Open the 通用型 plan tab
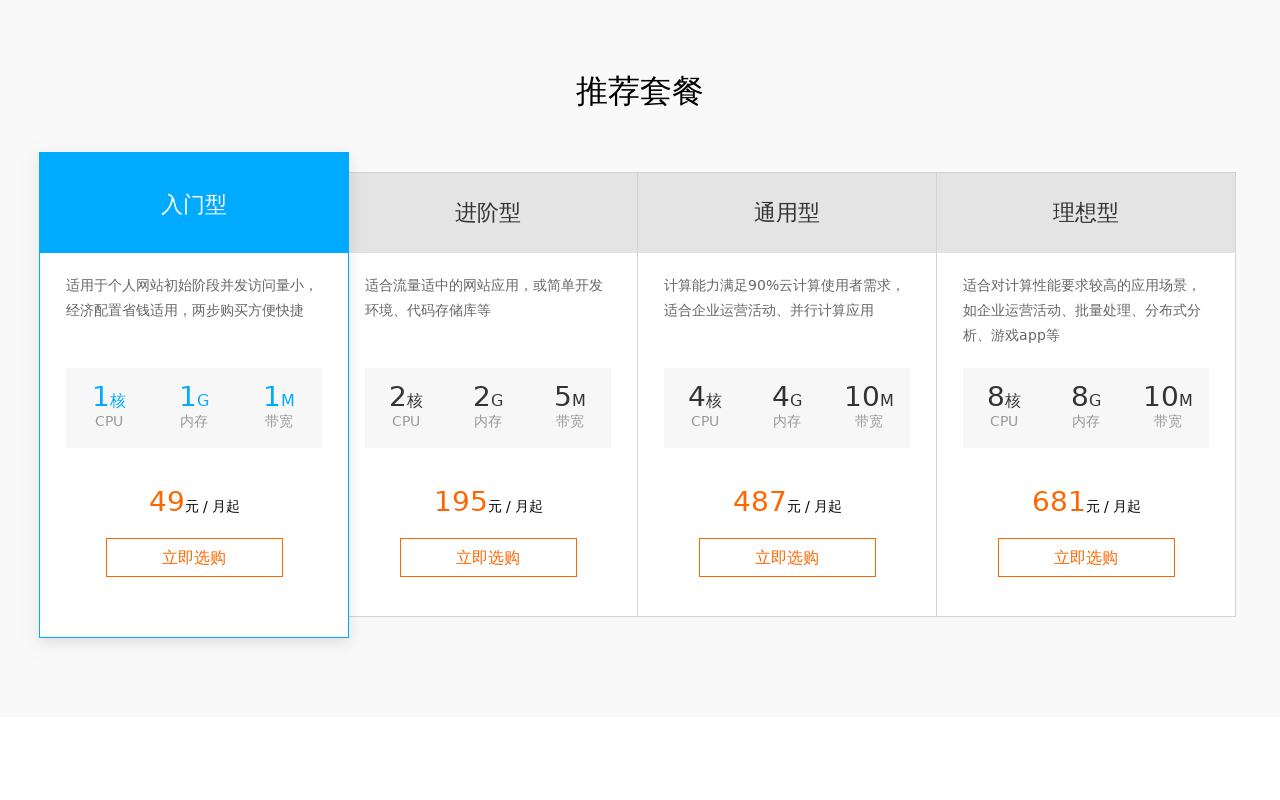This screenshot has height=800, width=1280. click(x=787, y=213)
